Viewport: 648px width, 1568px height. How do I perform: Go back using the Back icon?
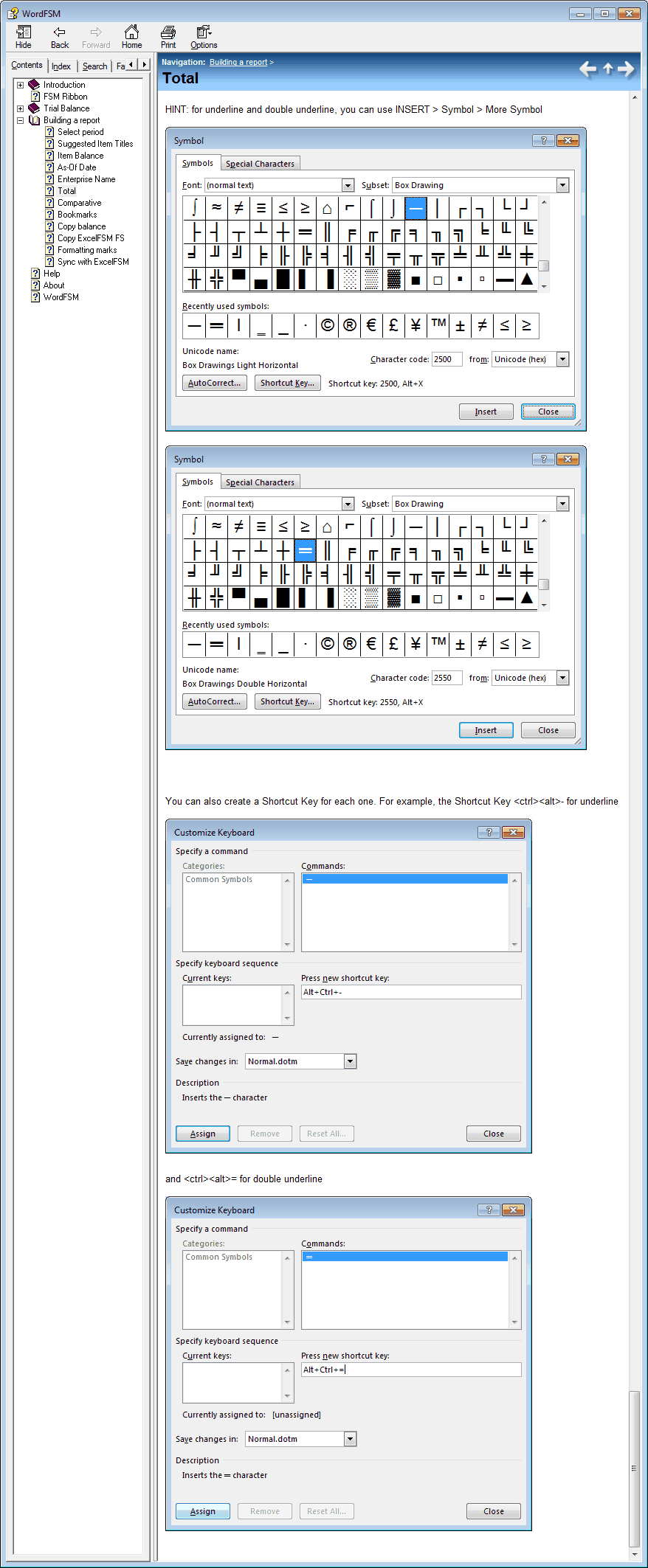click(x=60, y=37)
